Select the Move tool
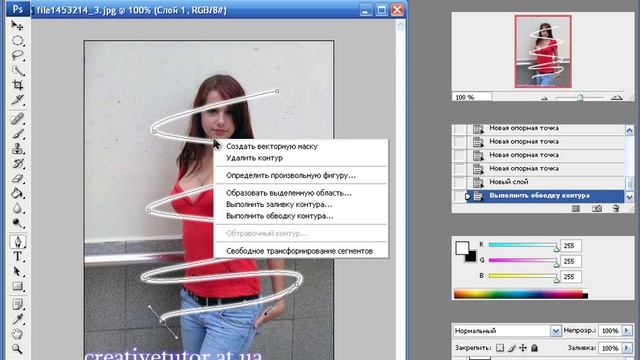This screenshot has width=640, height=360. pos(17,26)
